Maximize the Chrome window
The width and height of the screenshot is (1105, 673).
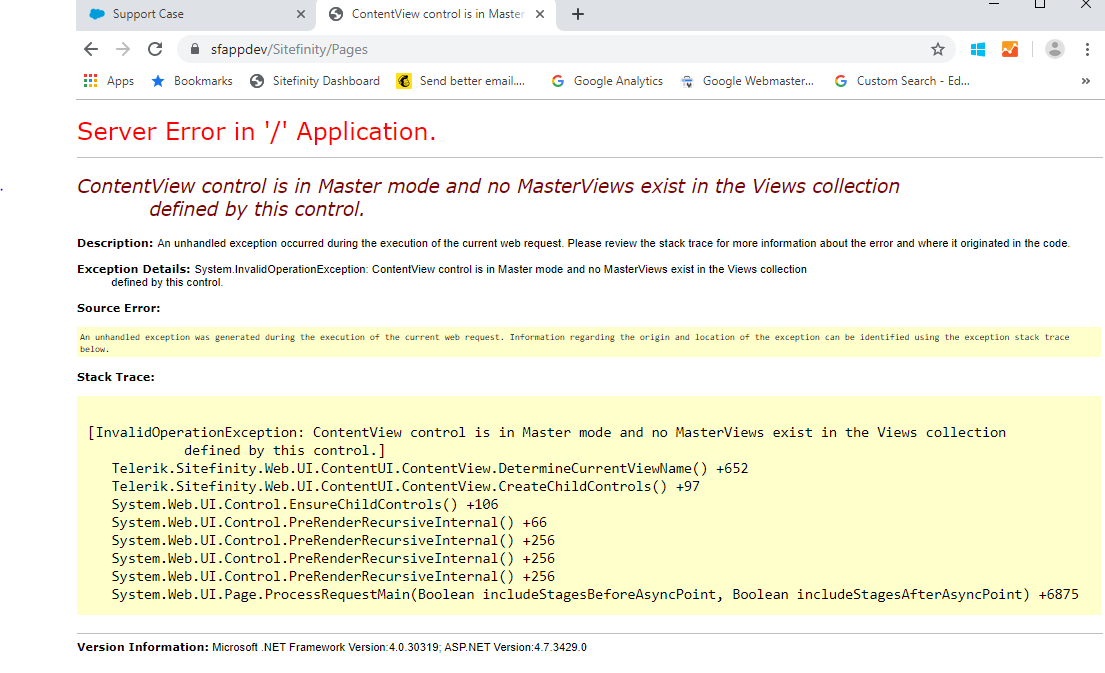(1039, 4)
